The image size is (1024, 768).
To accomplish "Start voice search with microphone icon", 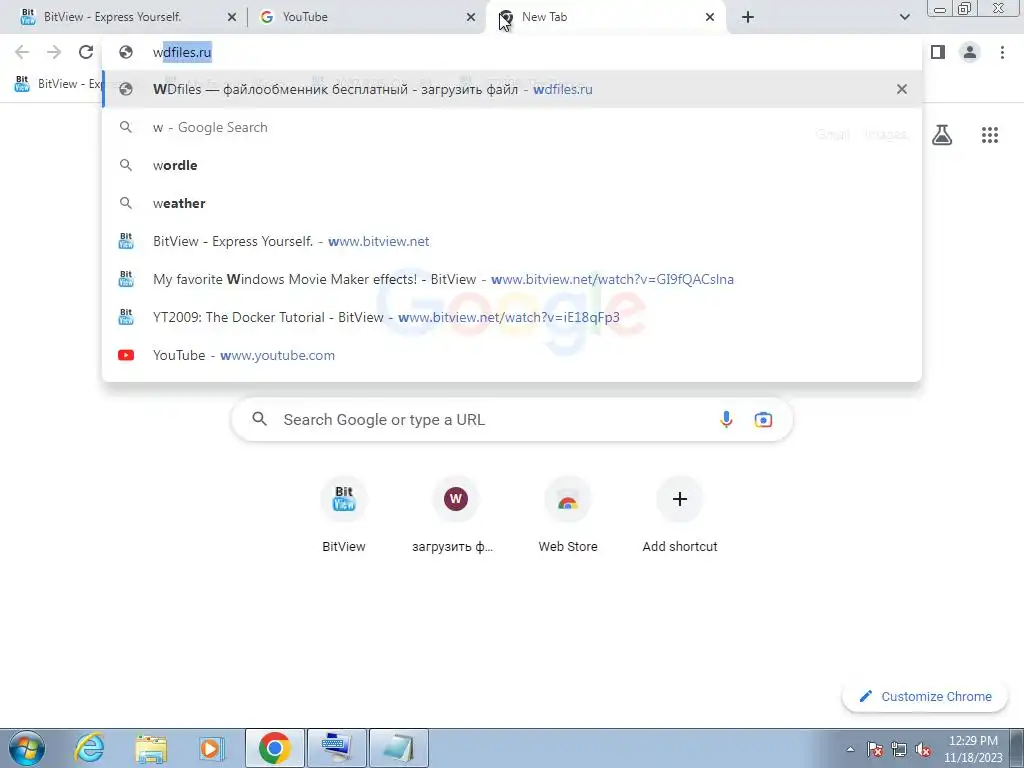I will pyautogui.click(x=726, y=419).
